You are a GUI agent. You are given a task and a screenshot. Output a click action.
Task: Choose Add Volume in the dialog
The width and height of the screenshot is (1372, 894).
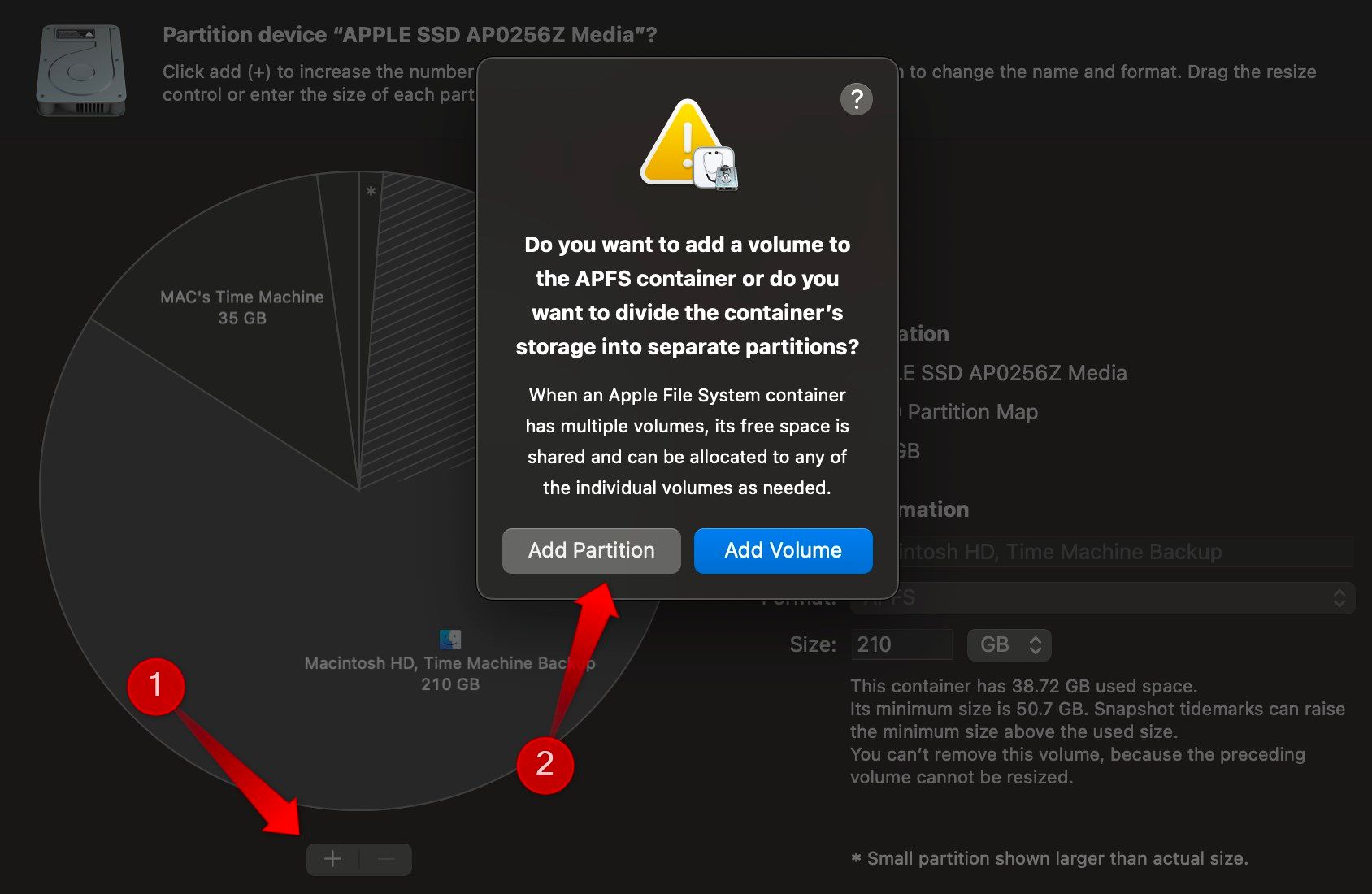tap(783, 550)
